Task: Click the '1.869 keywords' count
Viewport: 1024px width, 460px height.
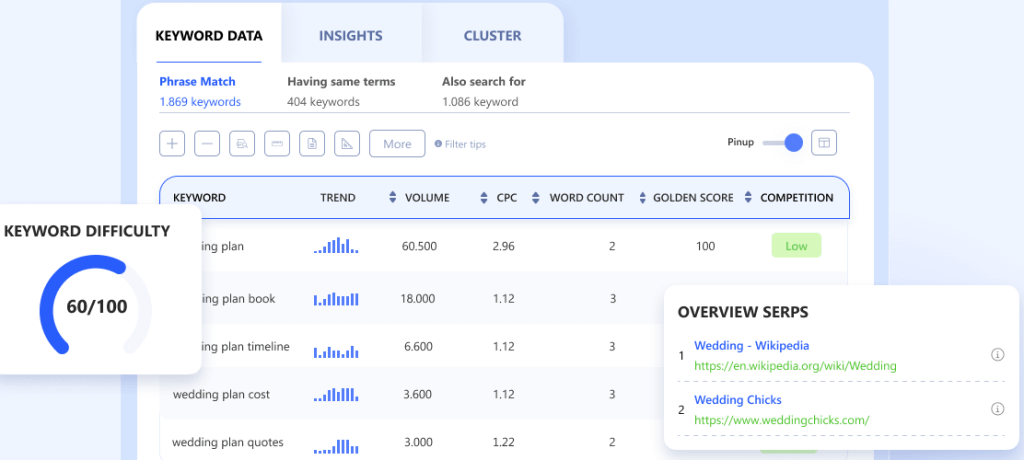Action: 200,102
